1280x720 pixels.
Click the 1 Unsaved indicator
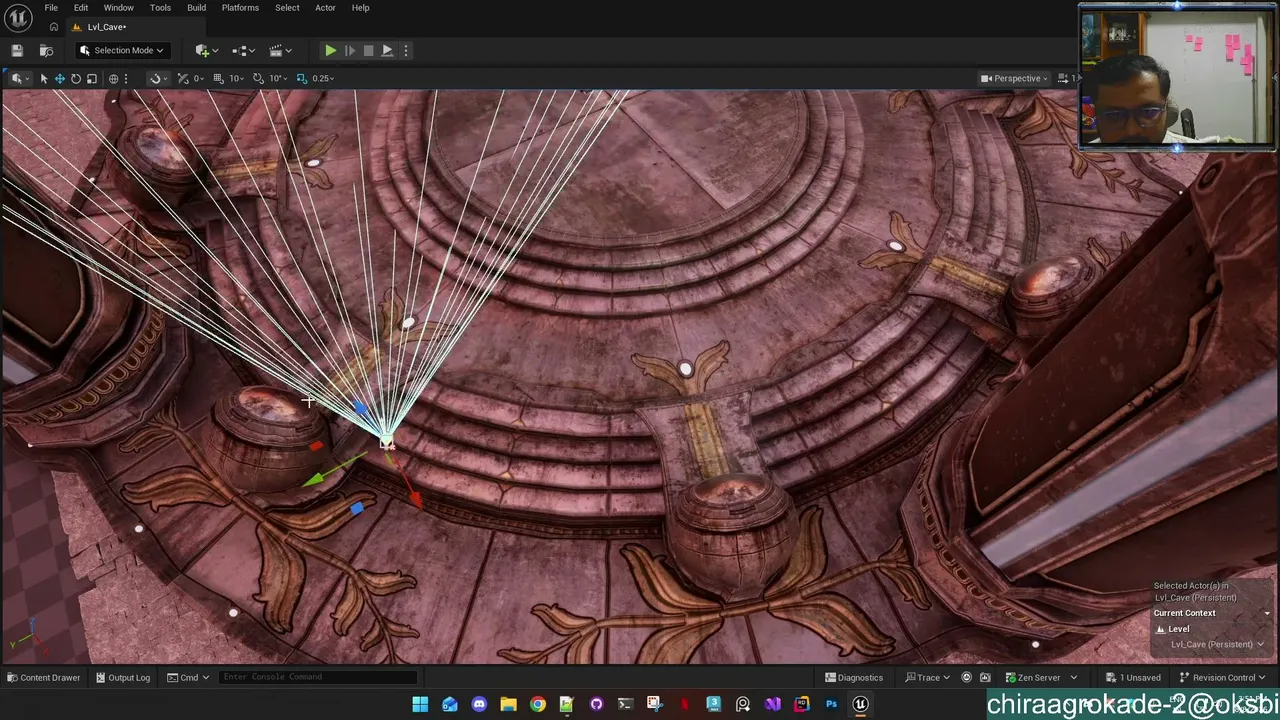(x=1133, y=677)
